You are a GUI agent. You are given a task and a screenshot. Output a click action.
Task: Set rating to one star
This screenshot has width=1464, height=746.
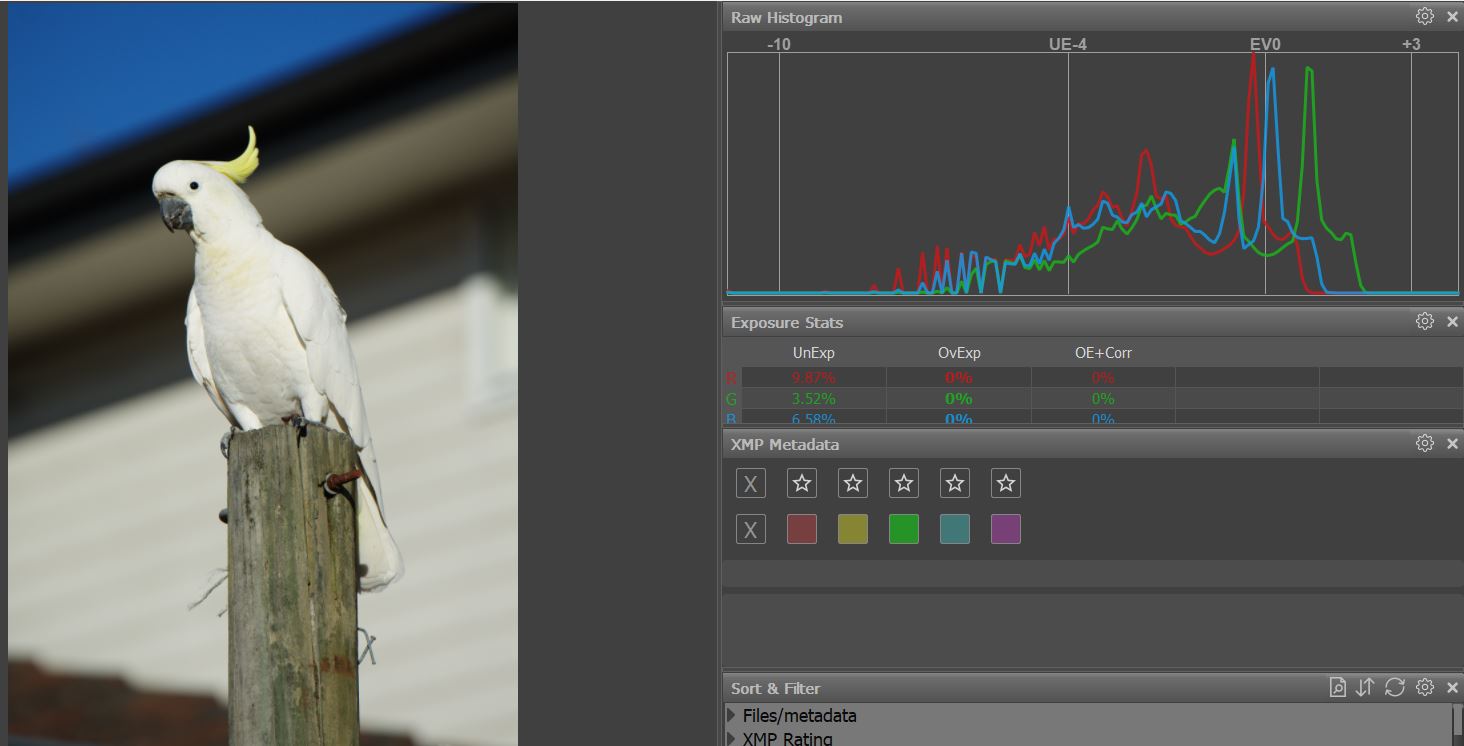801,484
